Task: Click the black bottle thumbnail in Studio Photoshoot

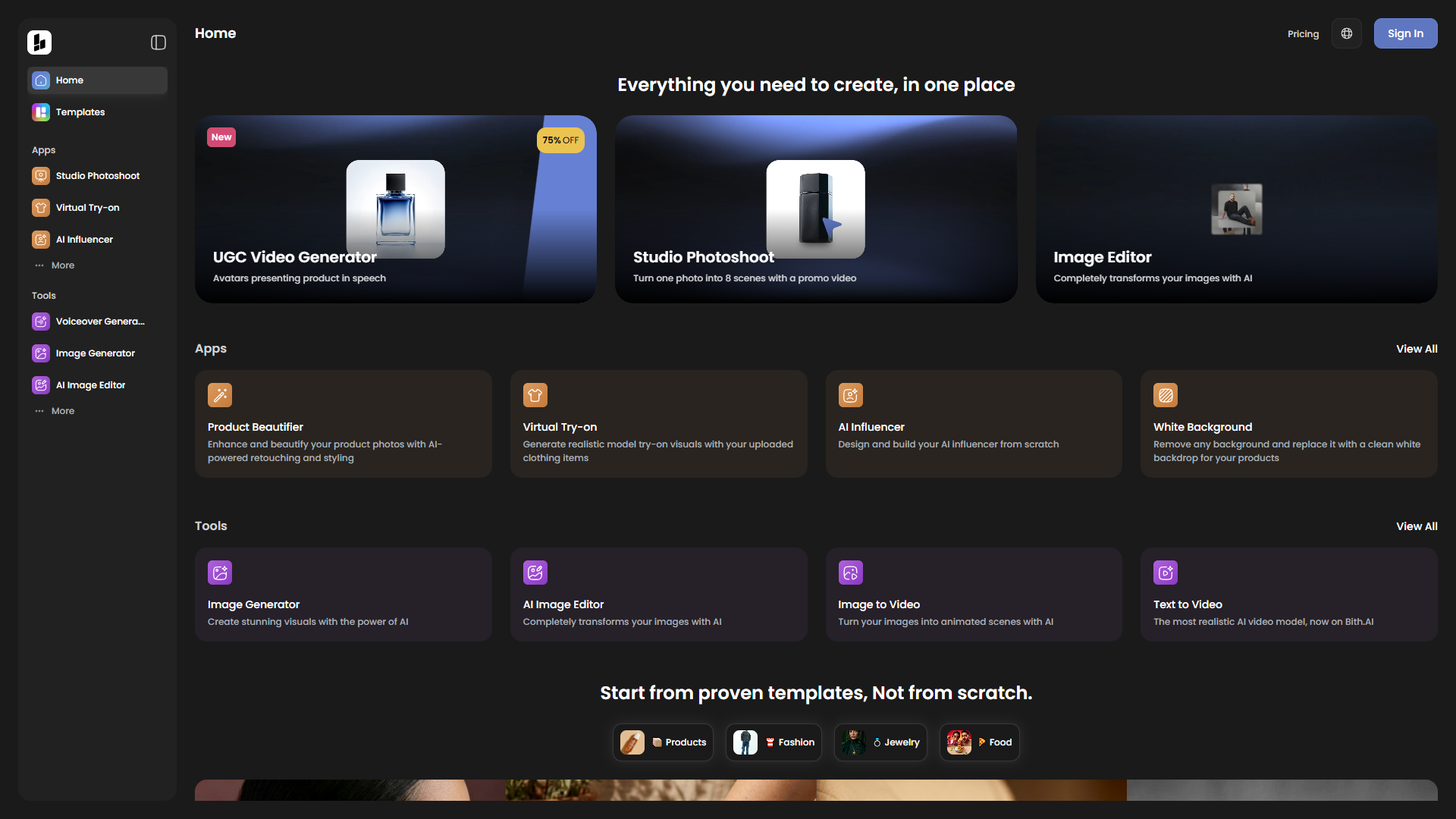Action: point(816,209)
